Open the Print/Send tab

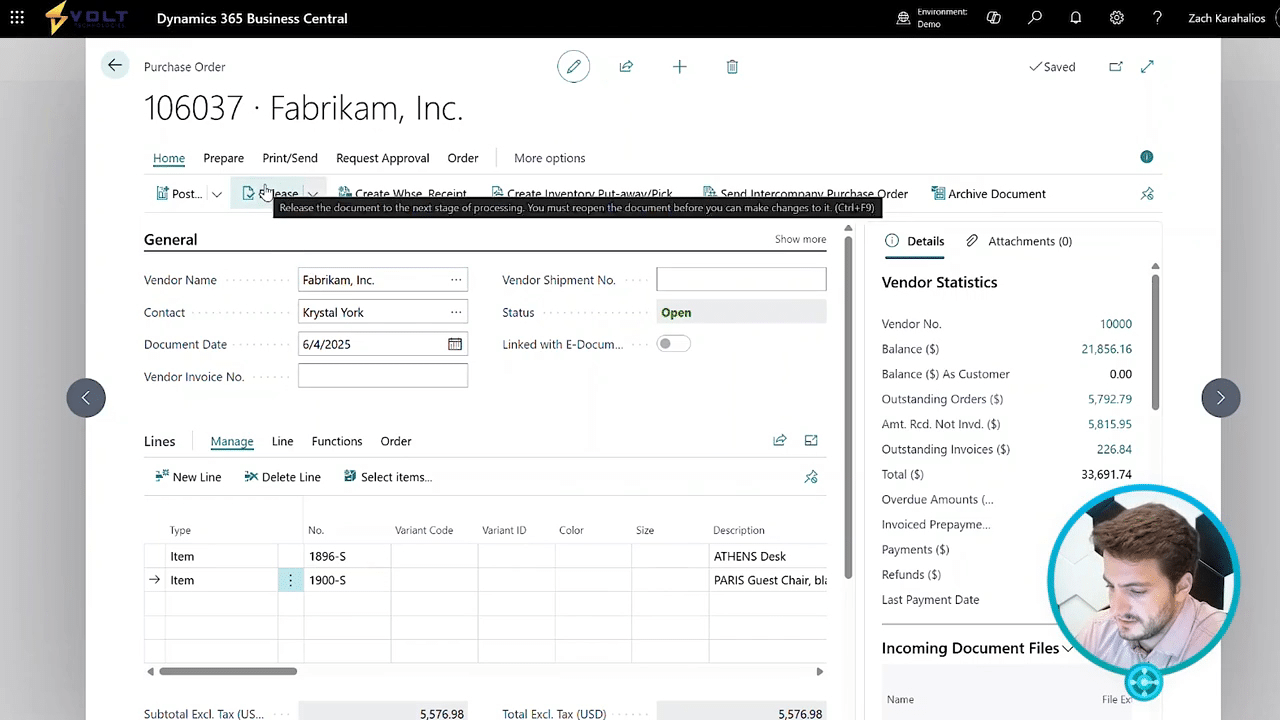point(290,158)
